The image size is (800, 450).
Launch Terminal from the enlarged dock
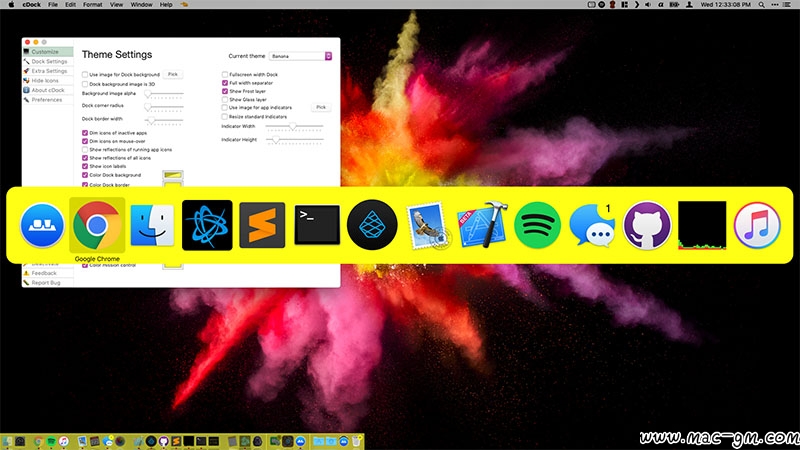tap(317, 225)
